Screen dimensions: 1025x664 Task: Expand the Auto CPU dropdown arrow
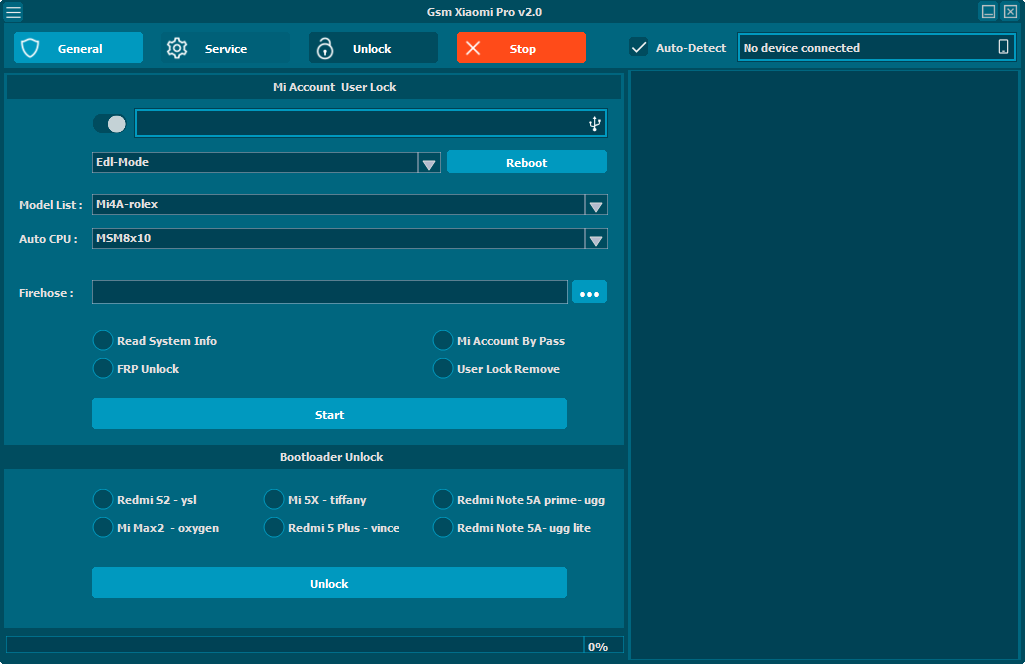click(x=596, y=239)
